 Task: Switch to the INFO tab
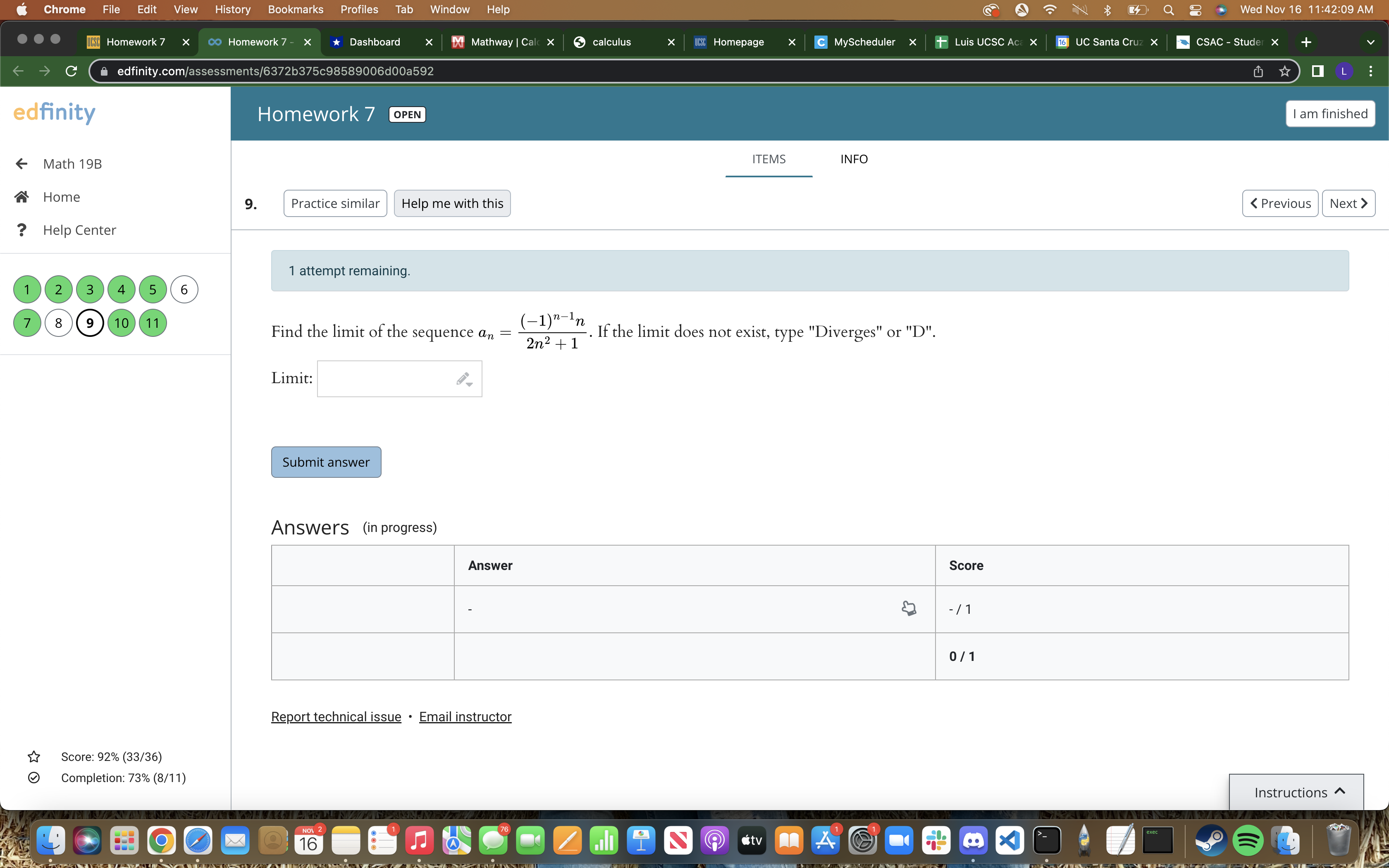point(854,159)
